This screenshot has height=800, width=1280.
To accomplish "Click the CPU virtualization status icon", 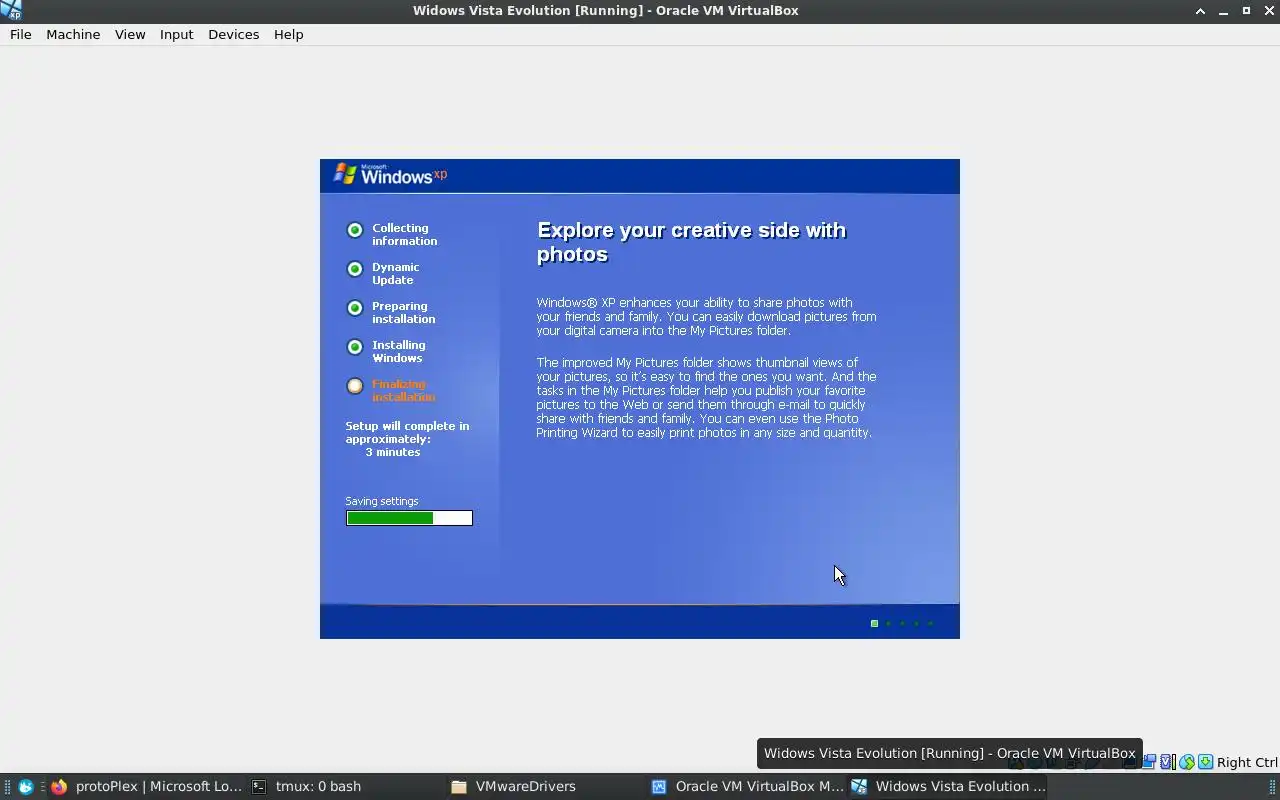I will (1167, 762).
